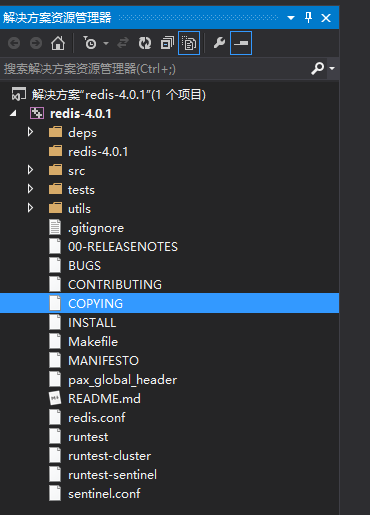The height and width of the screenshot is (515, 370).
Task: Select the MANIFESTO file
Action: pos(103,361)
